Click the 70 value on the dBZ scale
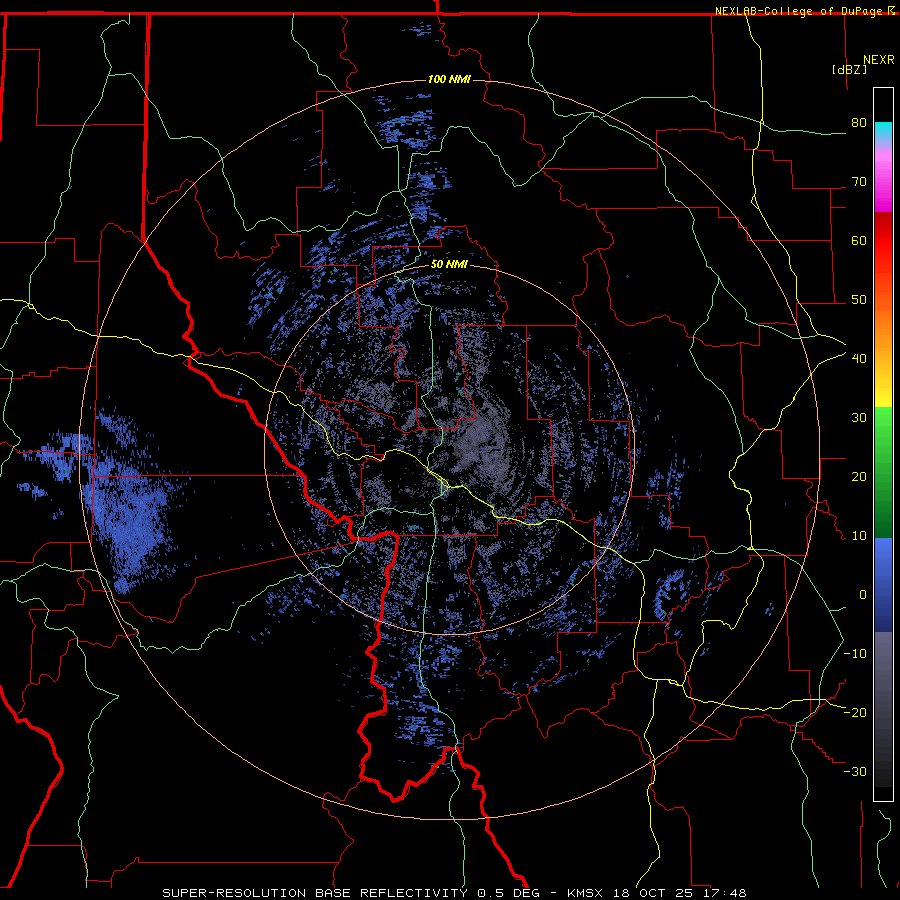Viewport: 900px width, 900px height. click(x=859, y=181)
